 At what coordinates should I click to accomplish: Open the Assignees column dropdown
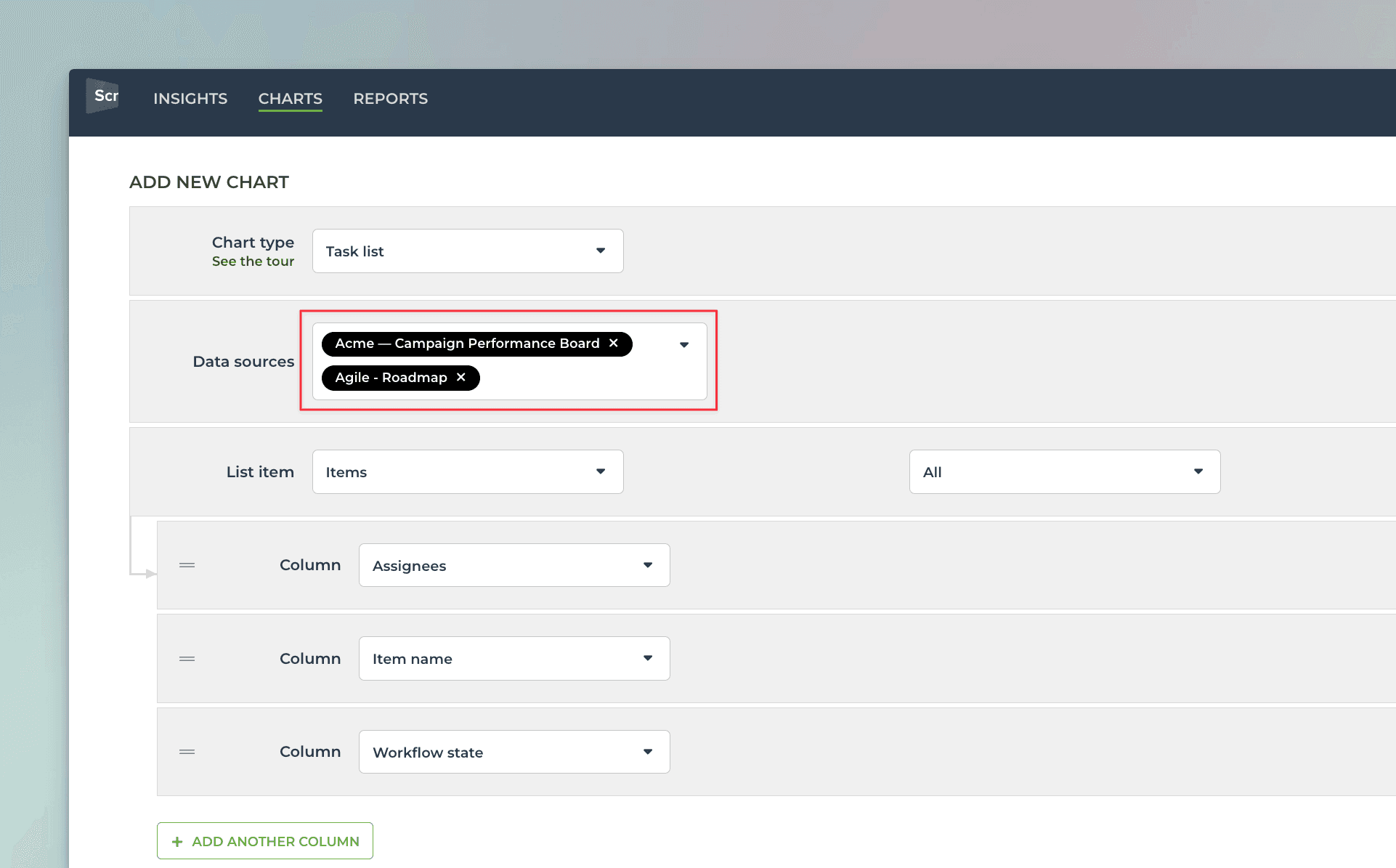[514, 566]
